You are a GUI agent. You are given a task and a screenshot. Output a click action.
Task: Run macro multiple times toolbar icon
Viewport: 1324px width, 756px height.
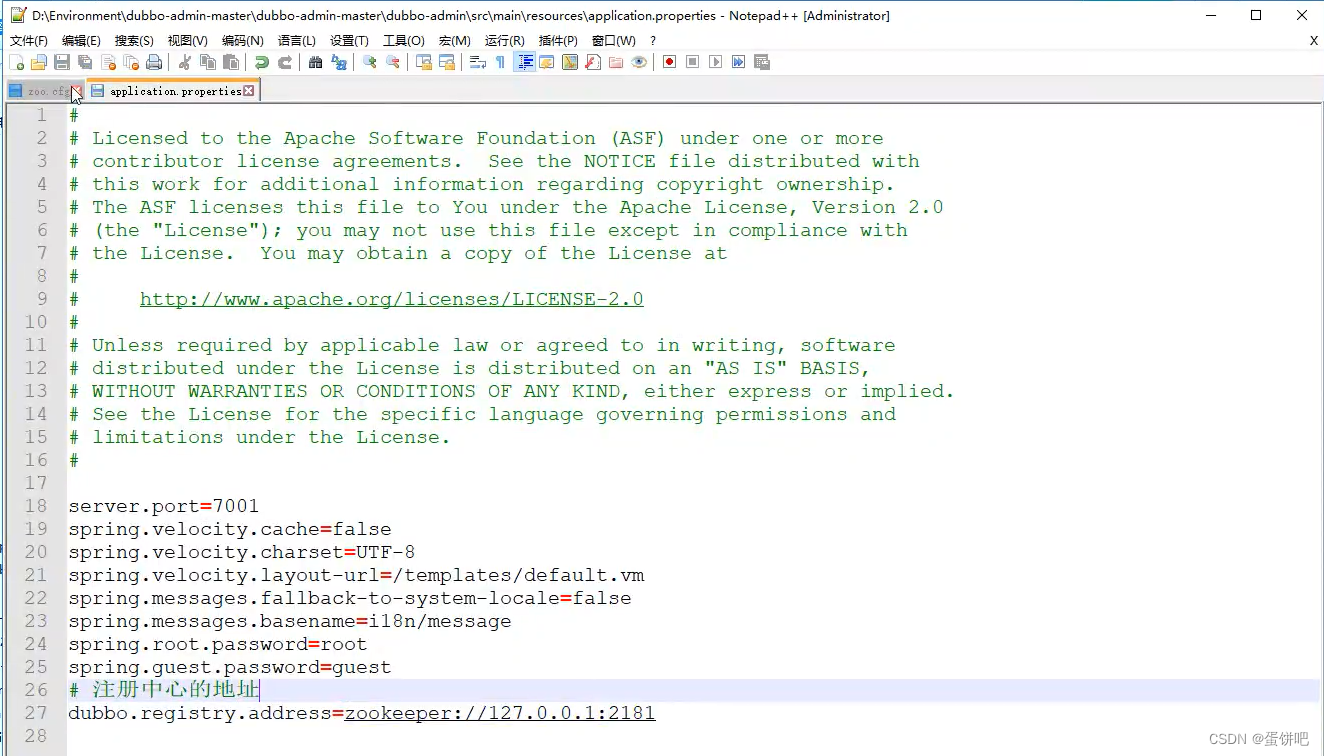(x=739, y=62)
